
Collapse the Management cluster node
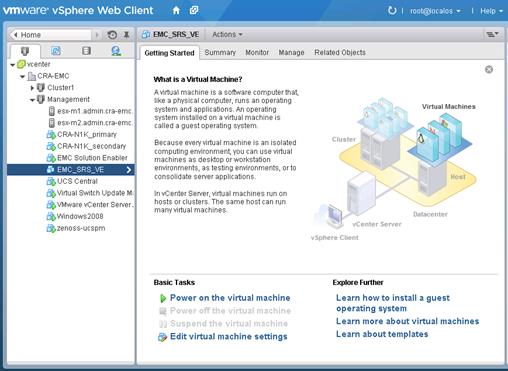point(32,100)
